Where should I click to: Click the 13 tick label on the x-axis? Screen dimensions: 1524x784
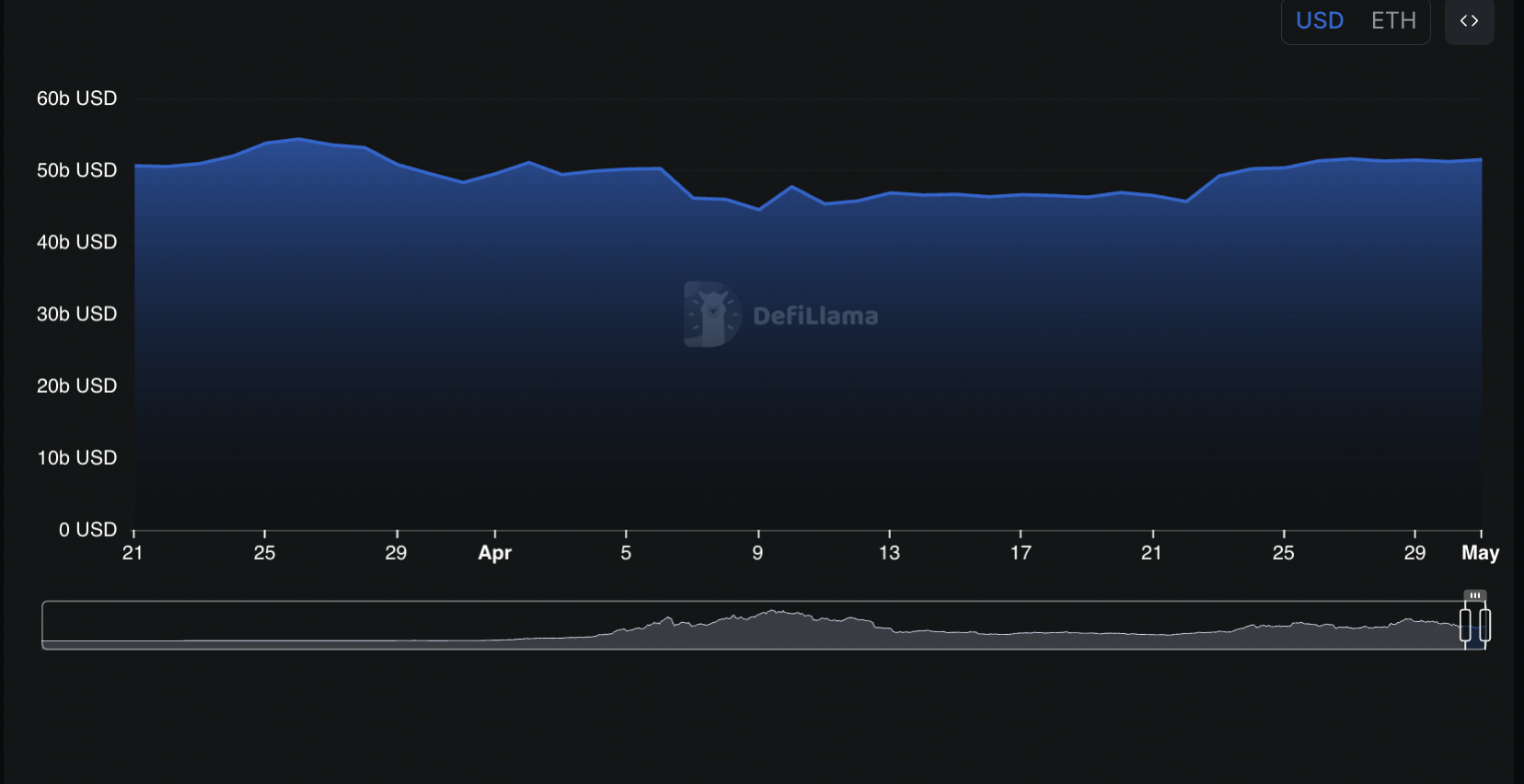pos(889,553)
